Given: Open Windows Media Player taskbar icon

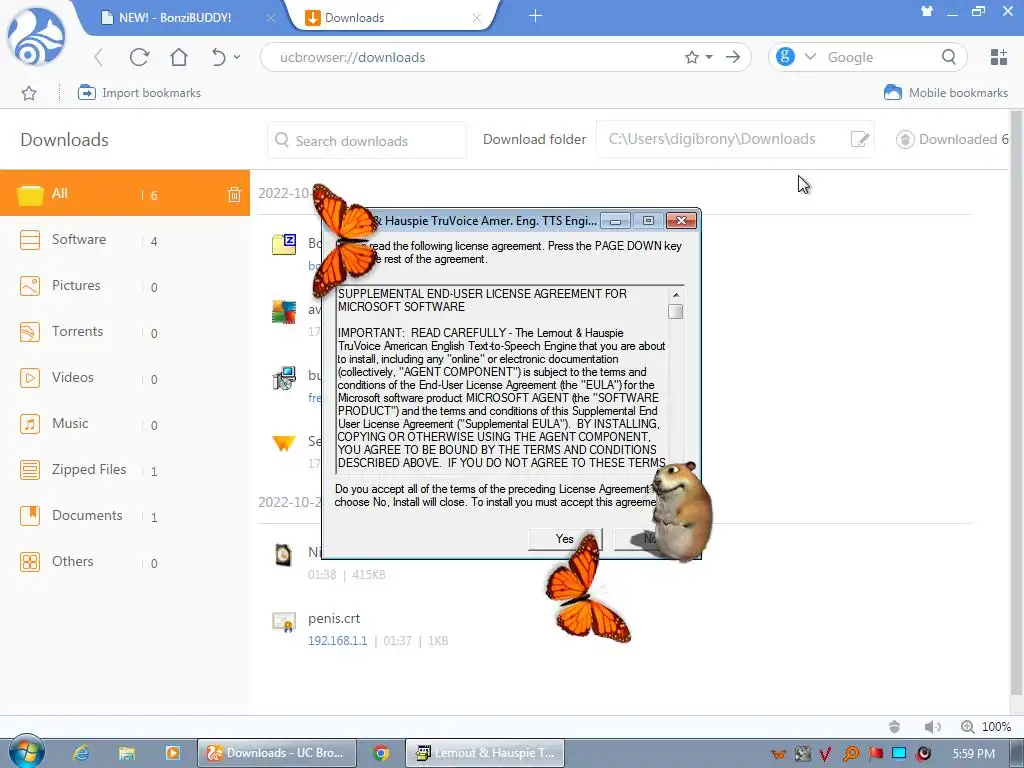Looking at the screenshot, I should pyautogui.click(x=172, y=753).
